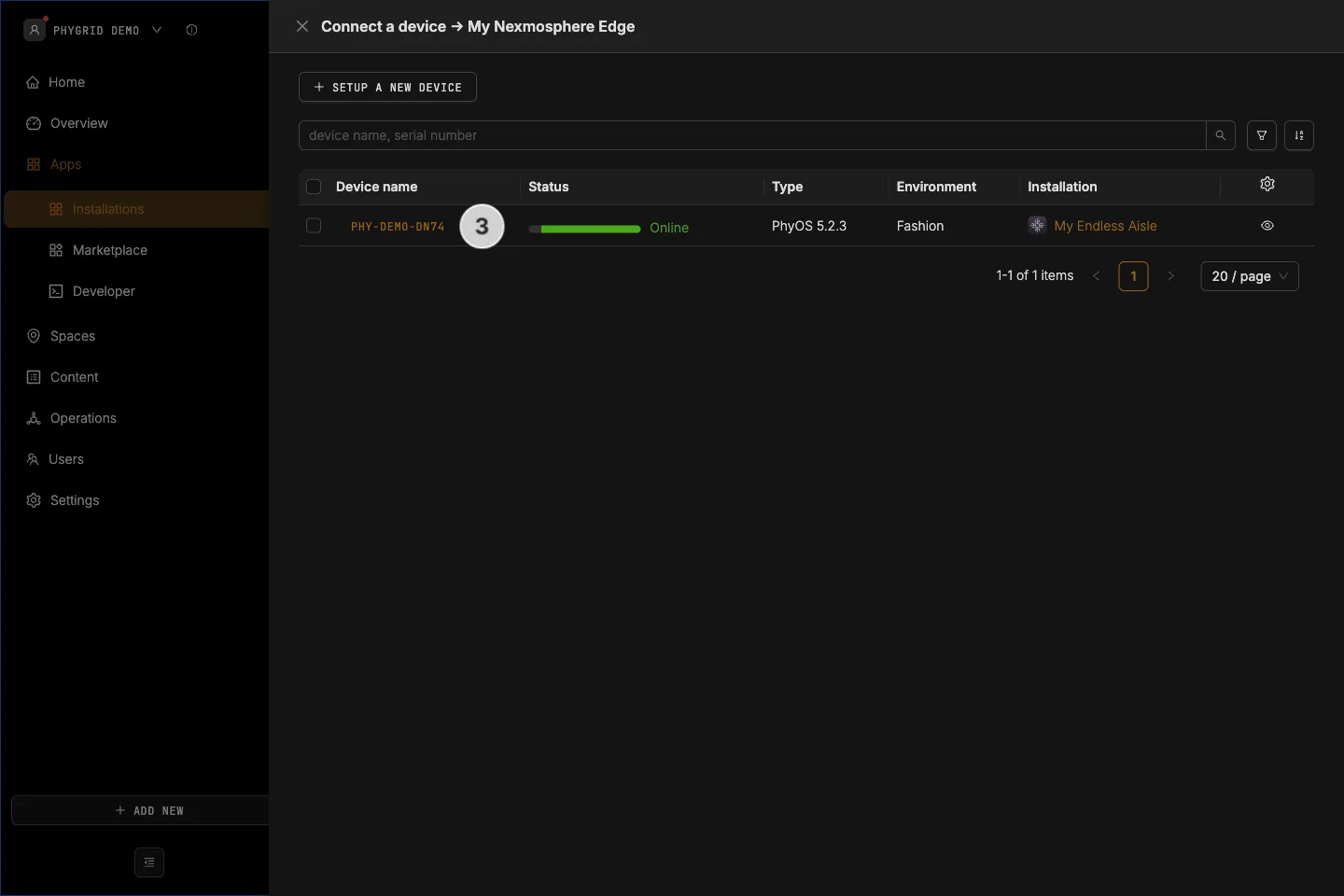
Task: Toggle the eye icon for PHY-DEMO-DN74
Action: pyautogui.click(x=1267, y=225)
